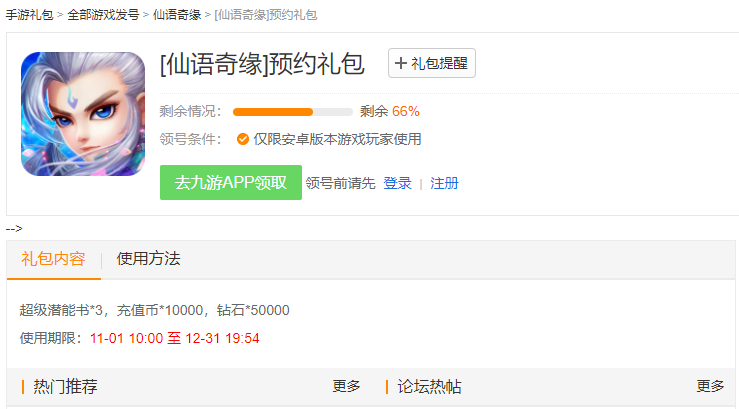This screenshot has height=409, width=739.
Task: Open the 注册 link
Action: [x=444, y=183]
